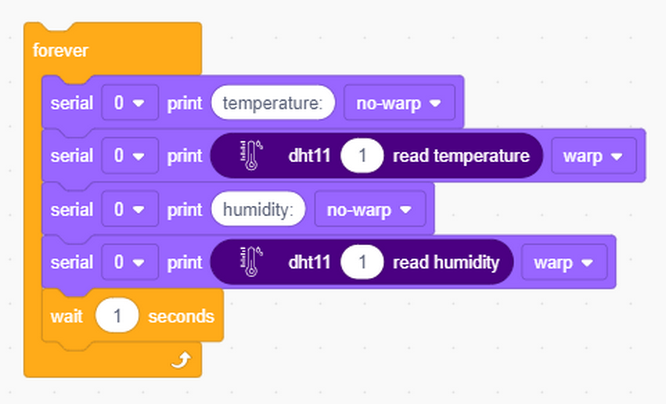Click thermometer icon in read temperature block
Image resolution: width=666 pixels, height=404 pixels.
click(251, 155)
